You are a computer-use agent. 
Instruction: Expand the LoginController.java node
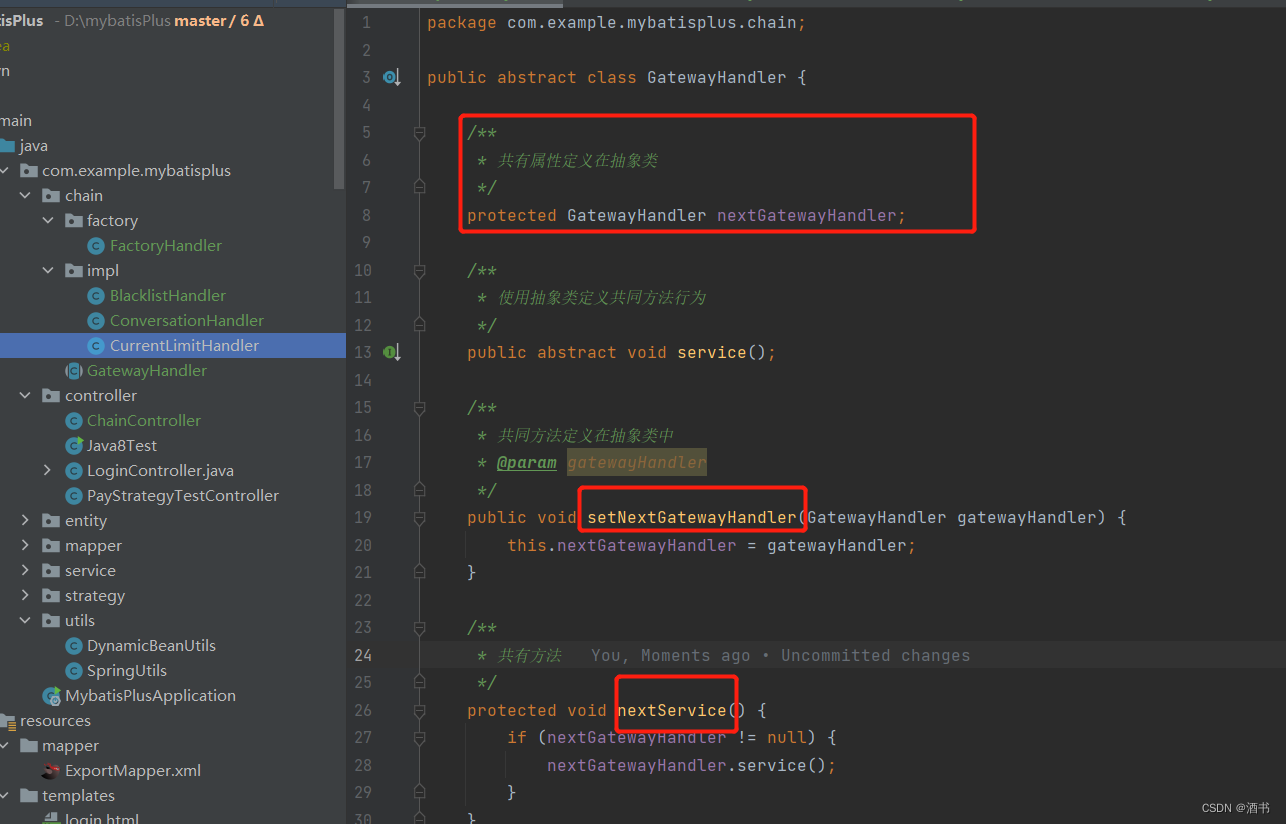click(x=47, y=471)
